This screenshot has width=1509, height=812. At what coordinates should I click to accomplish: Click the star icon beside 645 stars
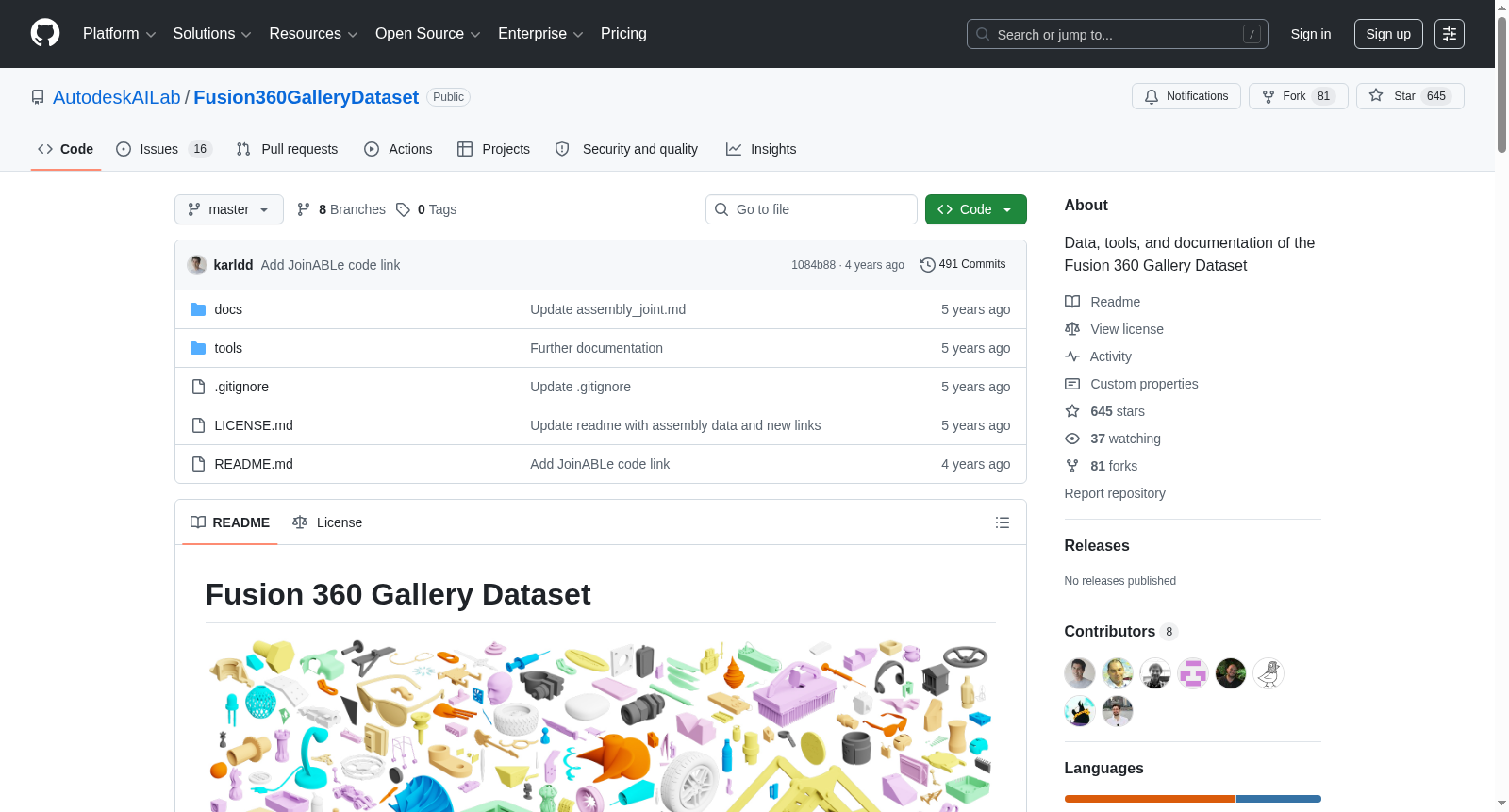[x=1072, y=411]
